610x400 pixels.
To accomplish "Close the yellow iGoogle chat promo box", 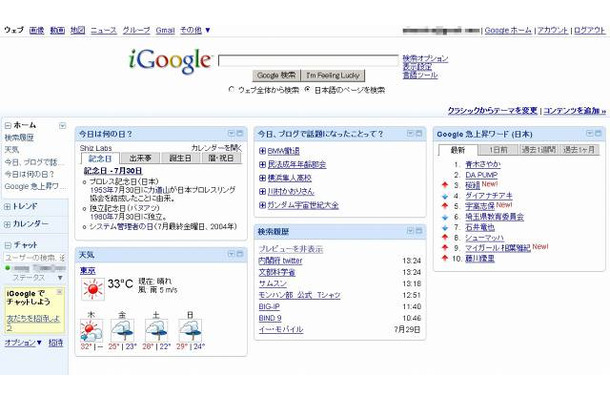I will coord(60,292).
